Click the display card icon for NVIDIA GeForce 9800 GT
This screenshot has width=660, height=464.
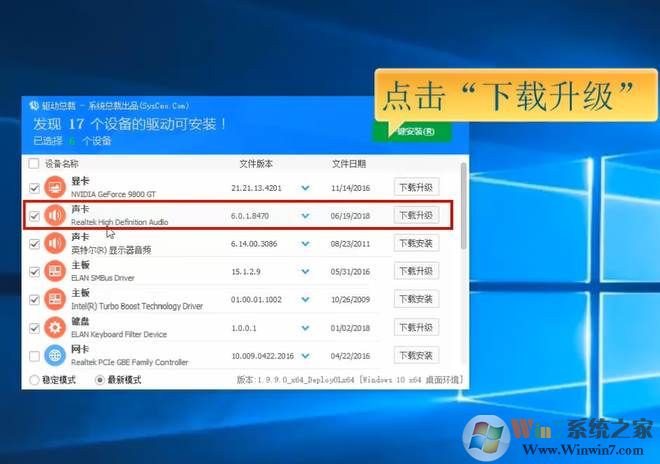55,187
